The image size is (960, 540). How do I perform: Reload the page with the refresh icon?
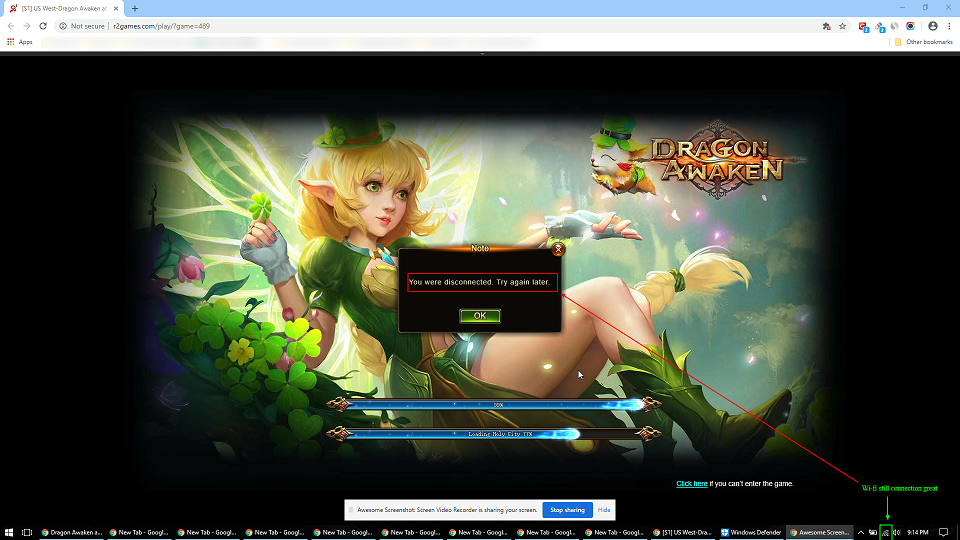[x=43, y=26]
